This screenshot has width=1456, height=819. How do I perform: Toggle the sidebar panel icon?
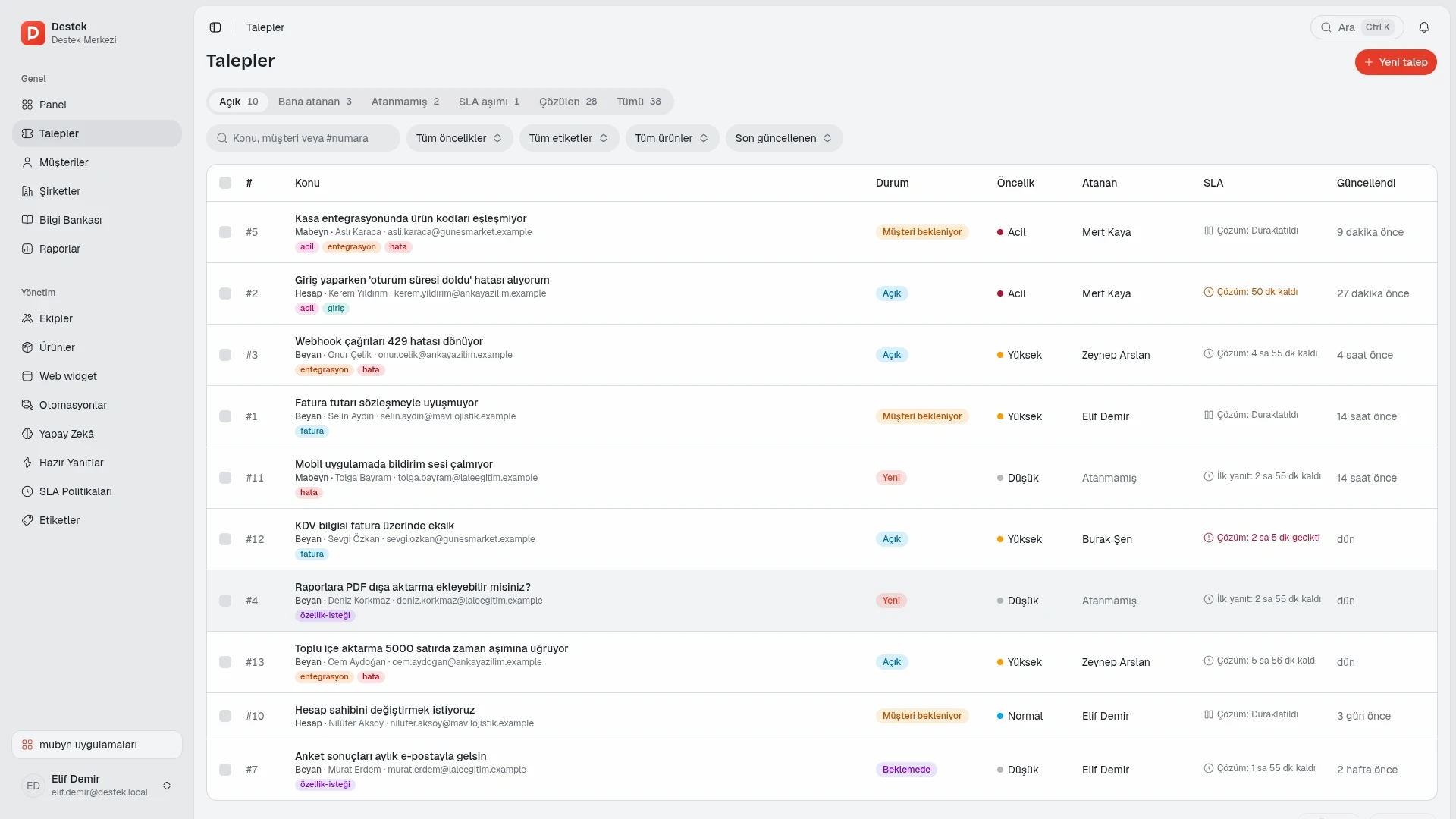pos(215,27)
